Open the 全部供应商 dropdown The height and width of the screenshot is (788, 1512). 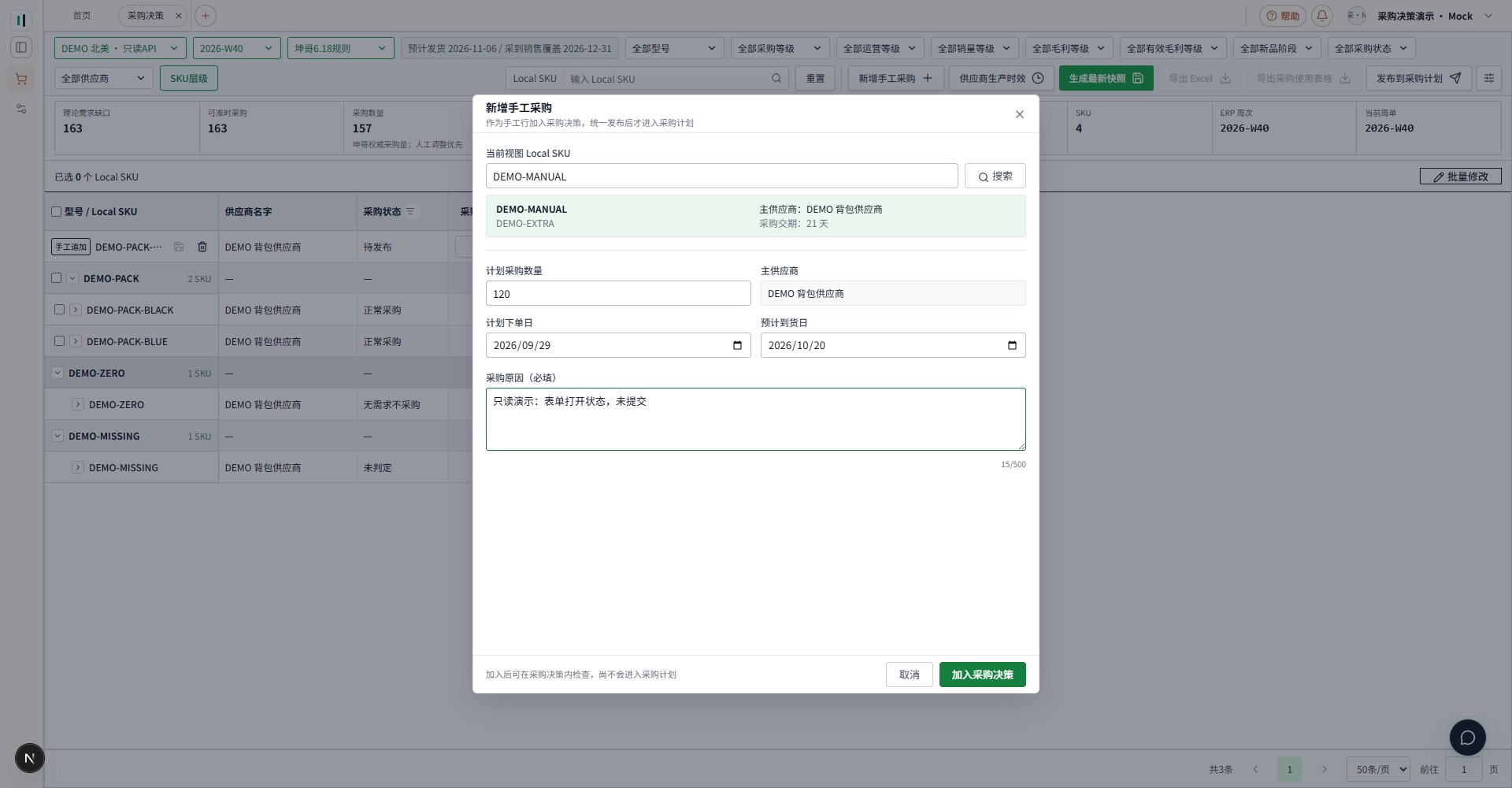coord(103,78)
